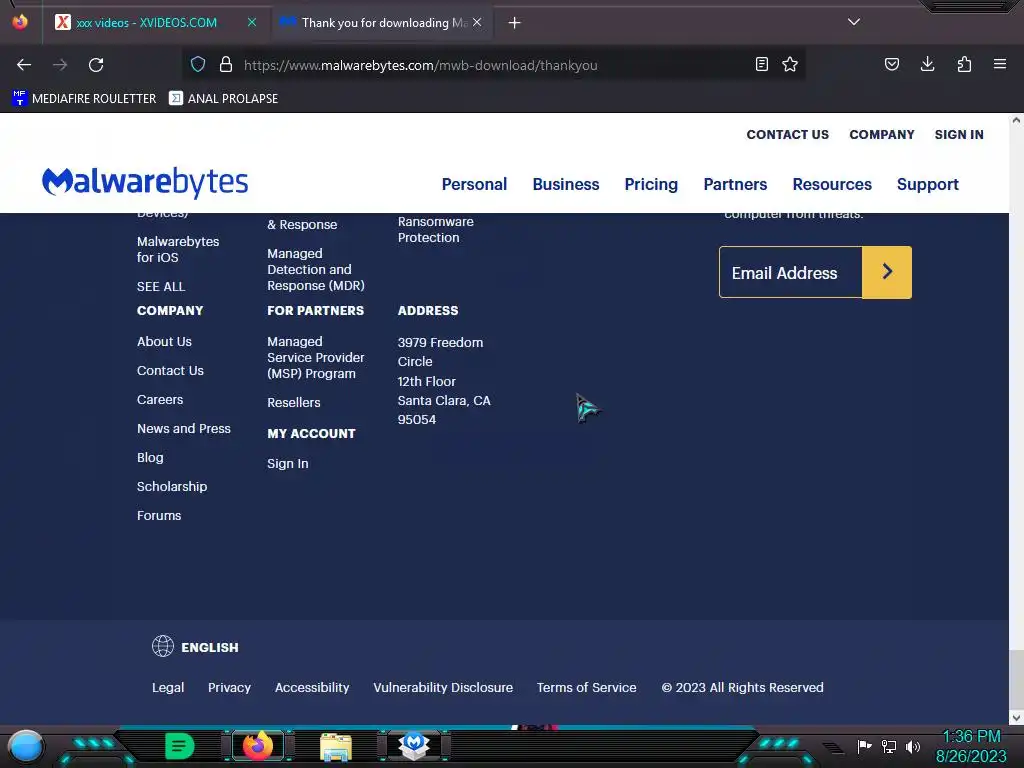Image resolution: width=1024 pixels, height=768 pixels.
Task: Bookmark this page with the star icon
Action: (x=790, y=64)
